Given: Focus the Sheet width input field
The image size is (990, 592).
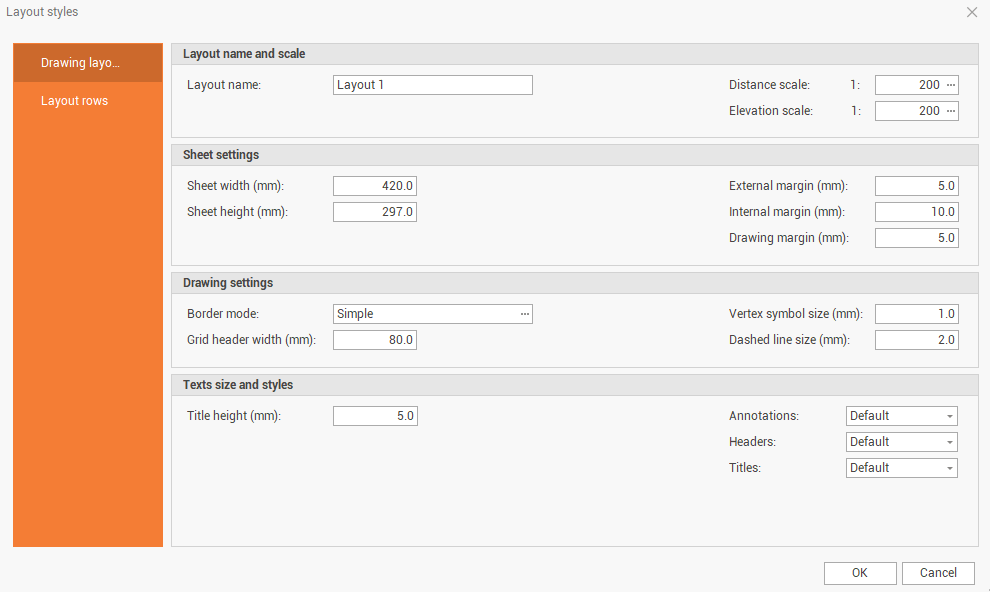Looking at the screenshot, I should [x=375, y=186].
